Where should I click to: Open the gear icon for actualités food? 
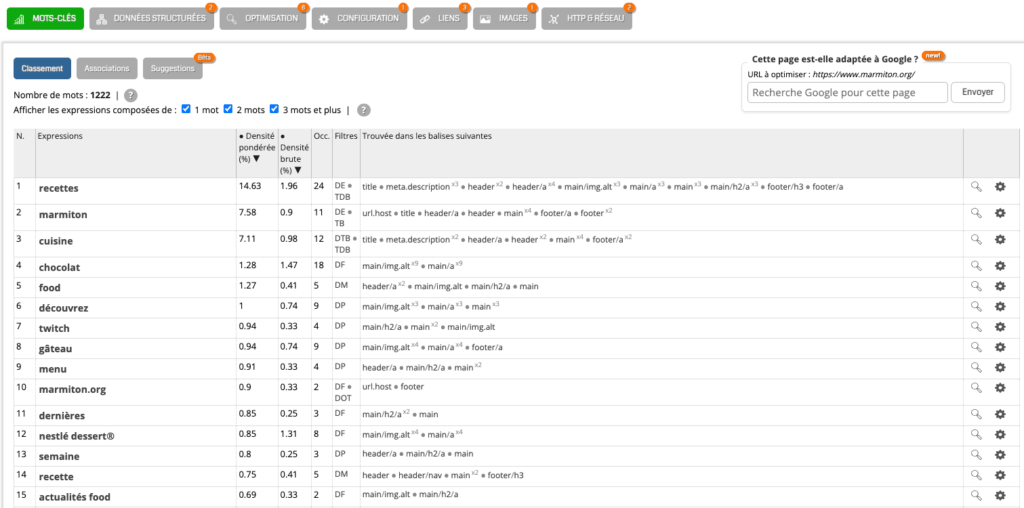[x=999, y=496]
